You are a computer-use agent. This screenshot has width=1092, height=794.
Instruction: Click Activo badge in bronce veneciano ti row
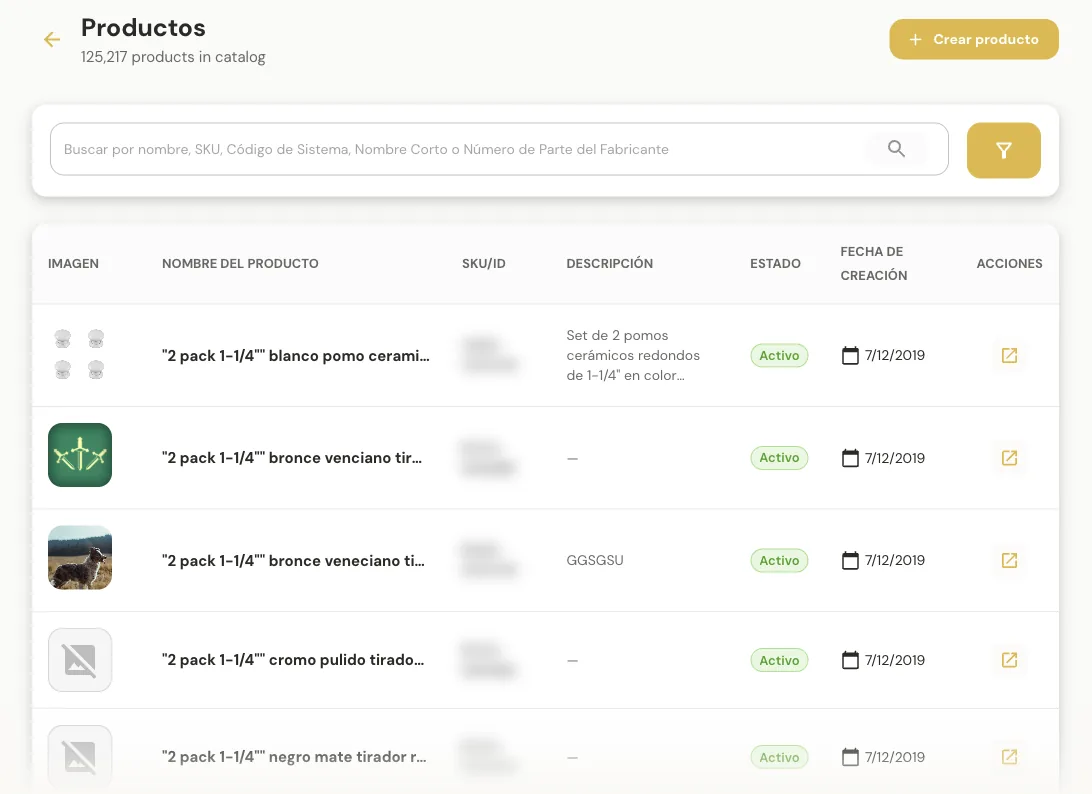click(779, 560)
